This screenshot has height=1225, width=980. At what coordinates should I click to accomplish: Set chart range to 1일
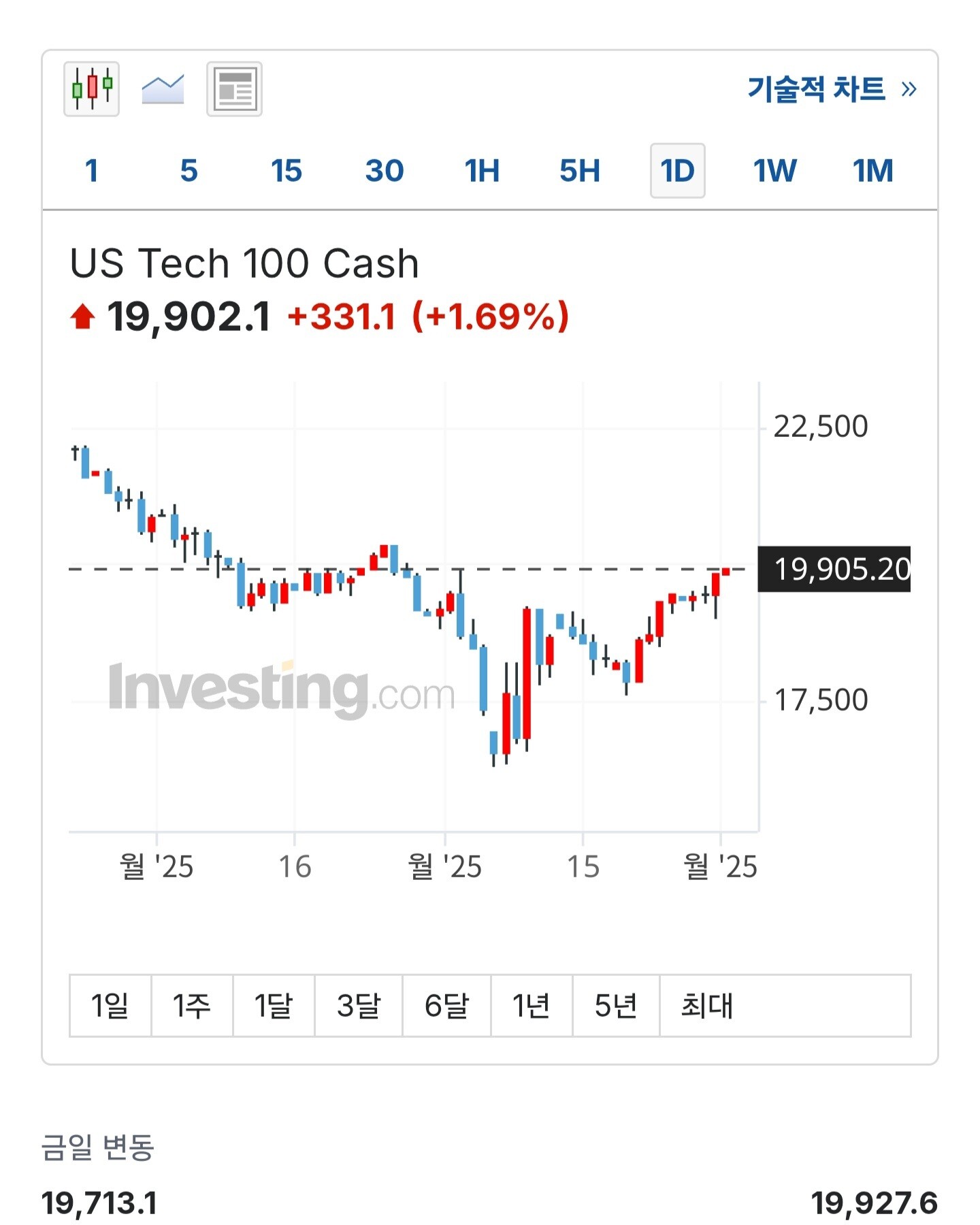click(110, 1005)
